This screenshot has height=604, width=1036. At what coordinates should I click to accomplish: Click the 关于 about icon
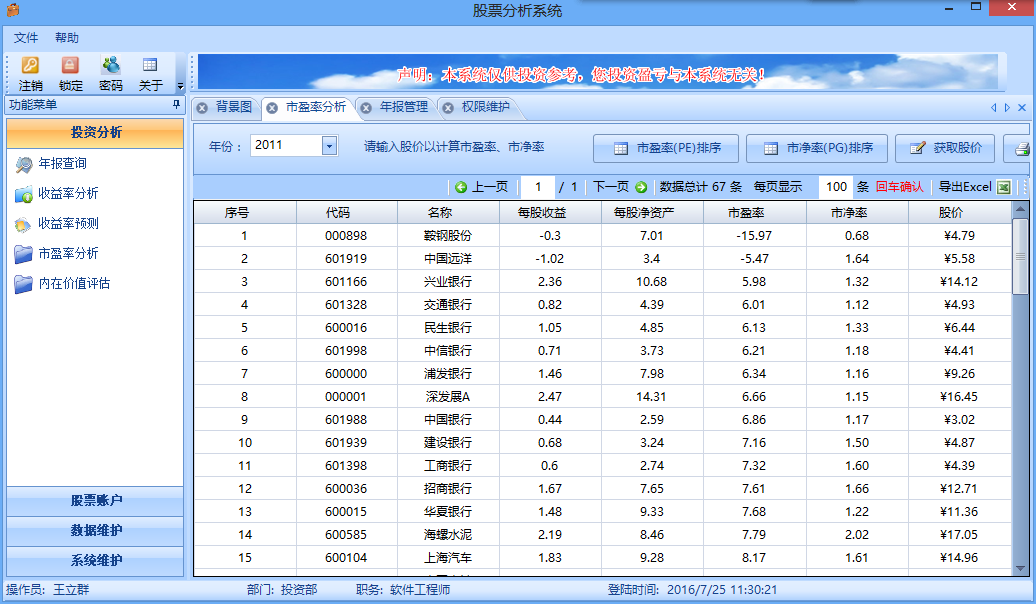pyautogui.click(x=150, y=65)
